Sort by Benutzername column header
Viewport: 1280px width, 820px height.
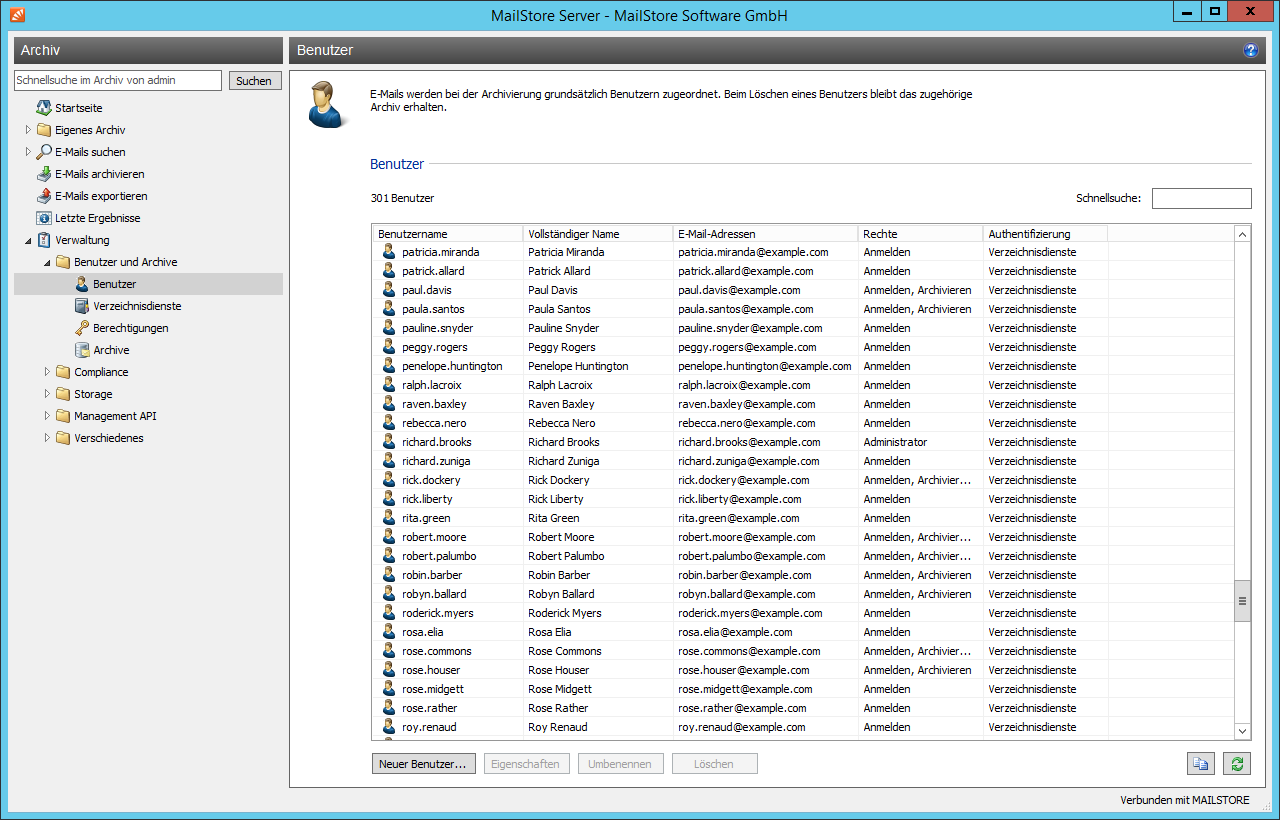point(448,234)
